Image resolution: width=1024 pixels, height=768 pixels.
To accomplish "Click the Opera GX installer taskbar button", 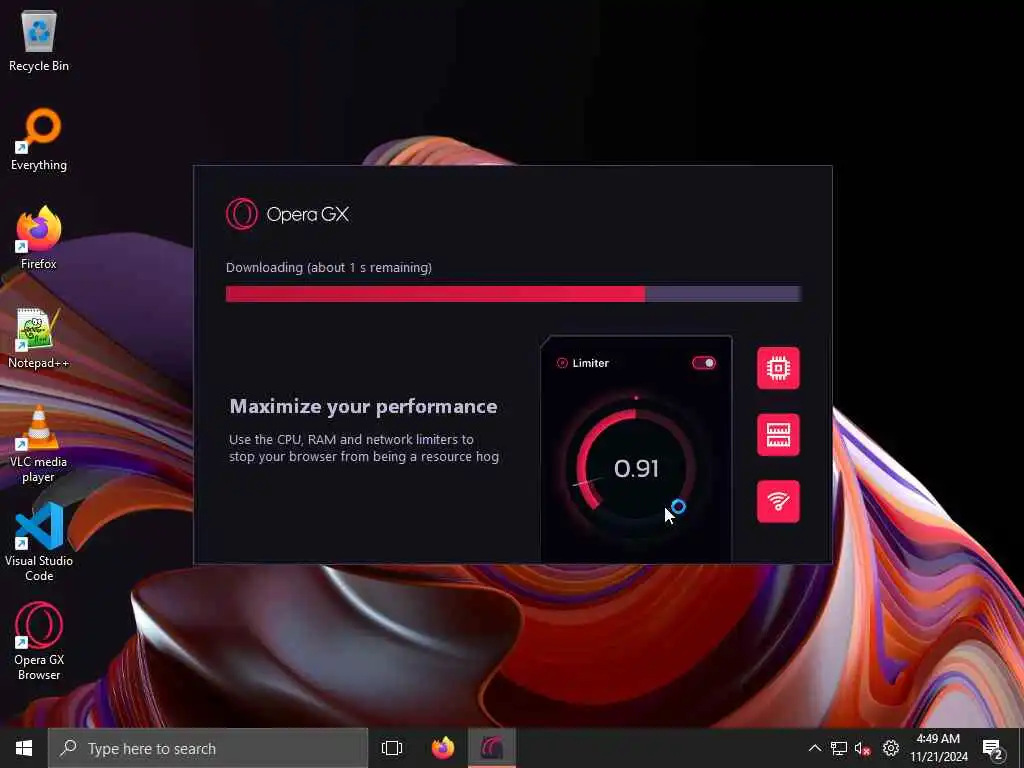I will pos(492,748).
